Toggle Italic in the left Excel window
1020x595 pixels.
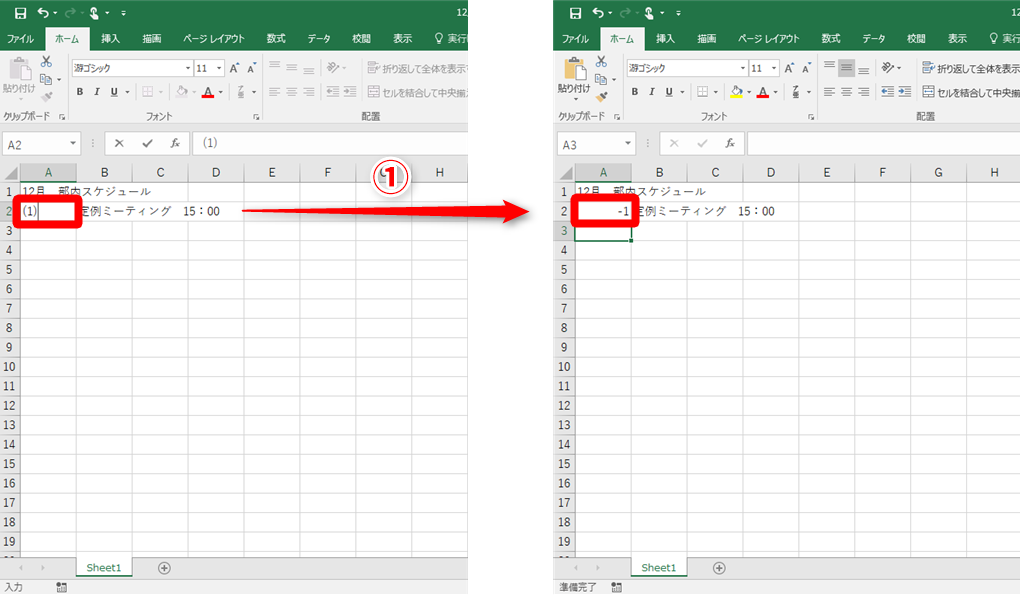97,92
